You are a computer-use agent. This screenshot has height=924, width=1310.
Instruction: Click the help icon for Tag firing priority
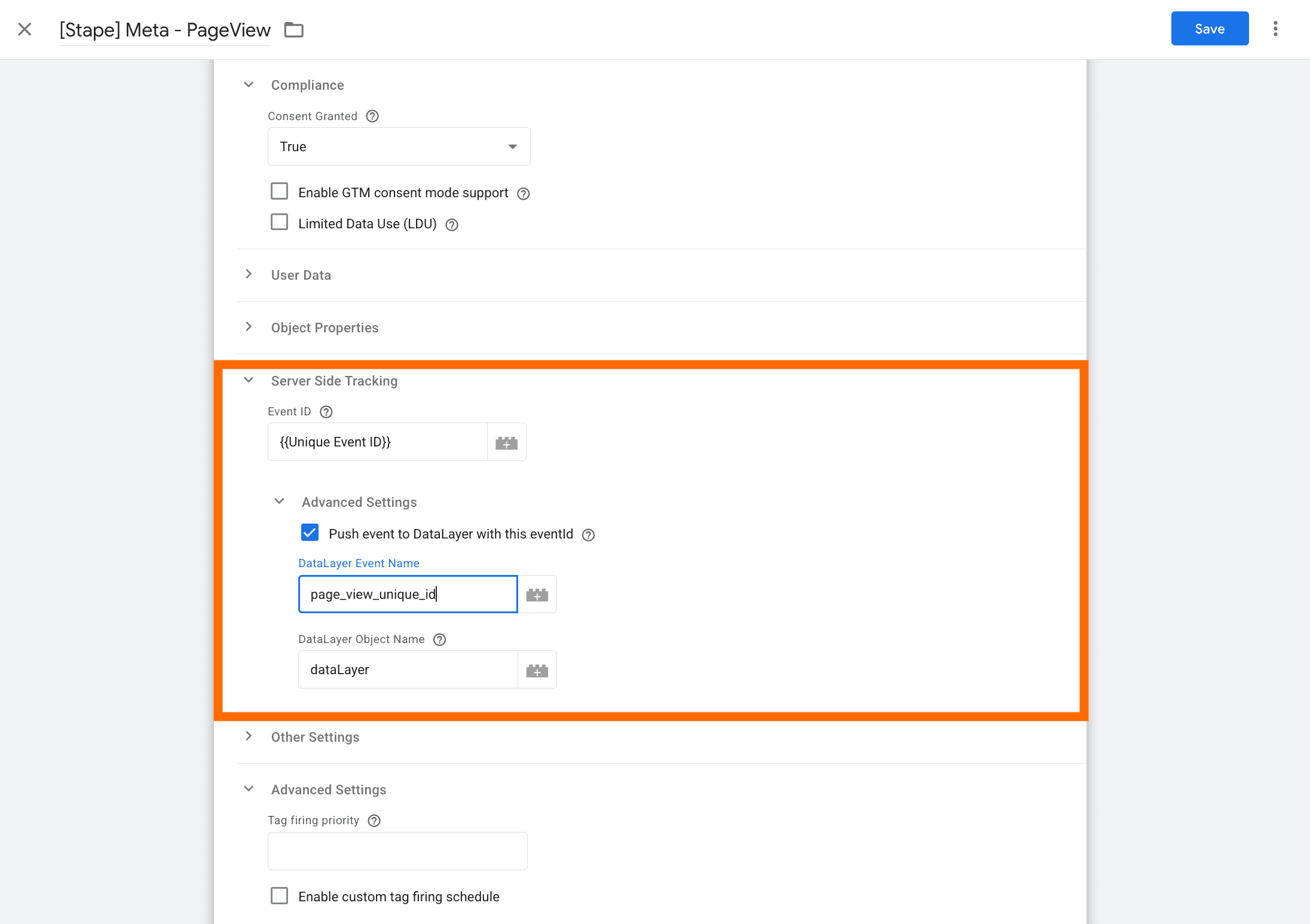(x=374, y=821)
